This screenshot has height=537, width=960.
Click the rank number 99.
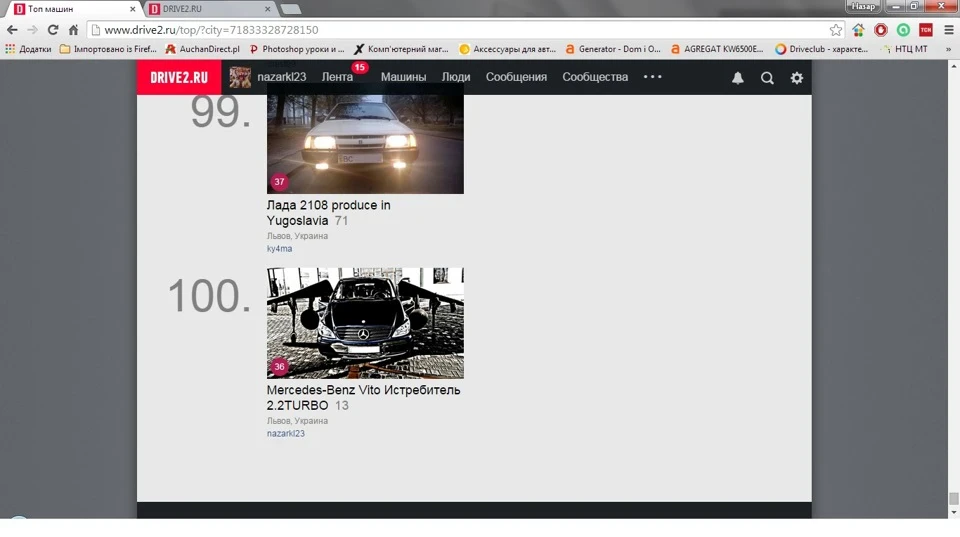click(x=220, y=112)
